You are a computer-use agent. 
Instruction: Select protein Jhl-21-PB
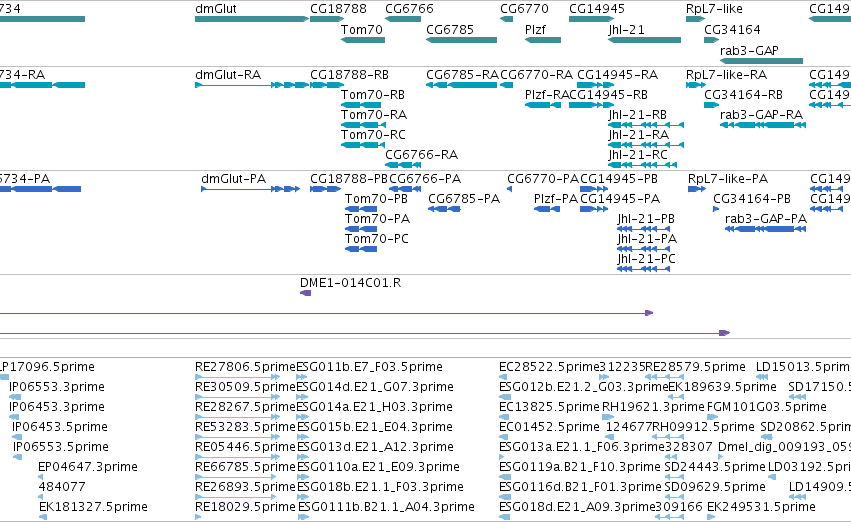pyautogui.click(x=644, y=229)
